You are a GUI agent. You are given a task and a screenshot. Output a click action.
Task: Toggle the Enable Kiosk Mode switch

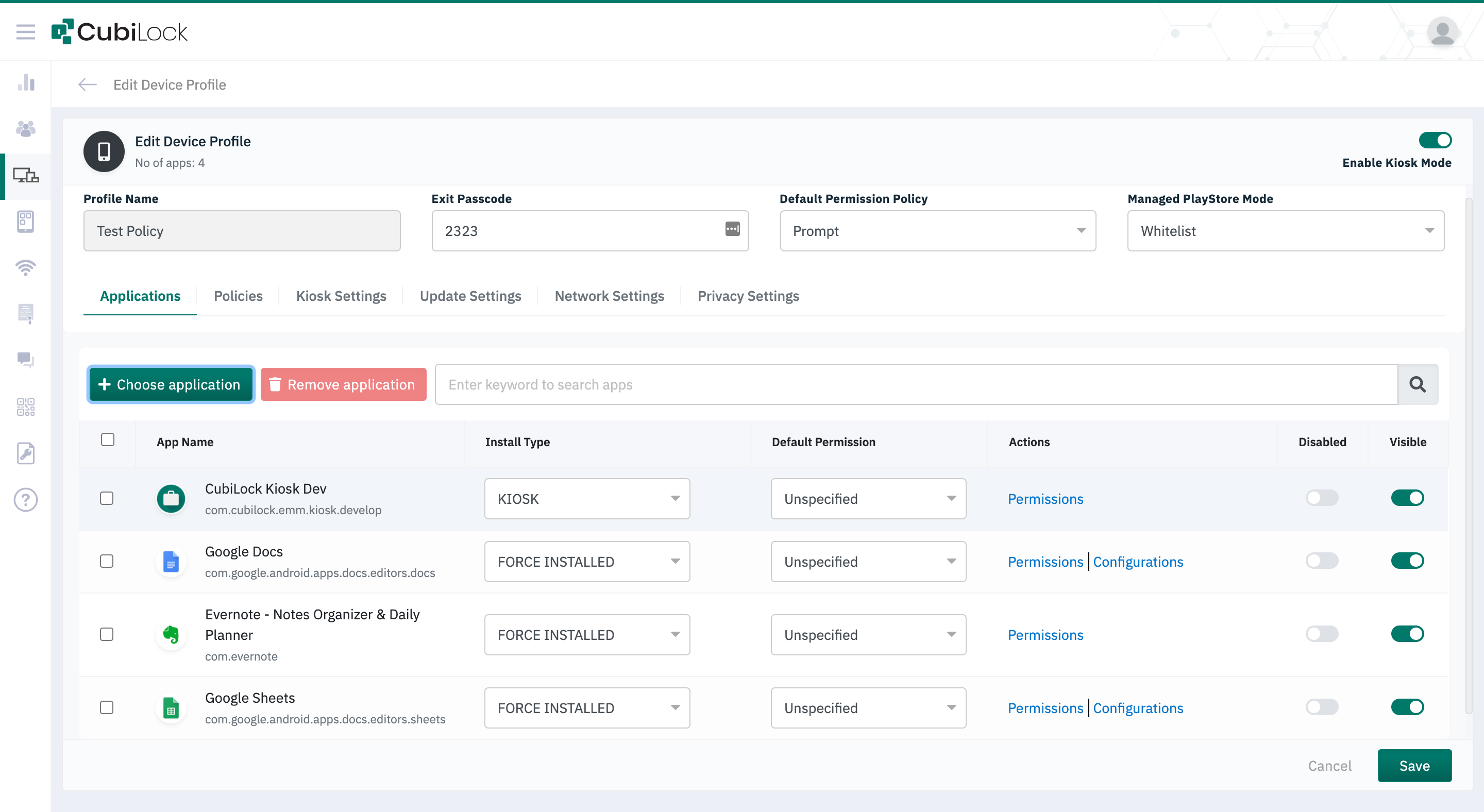(x=1435, y=140)
